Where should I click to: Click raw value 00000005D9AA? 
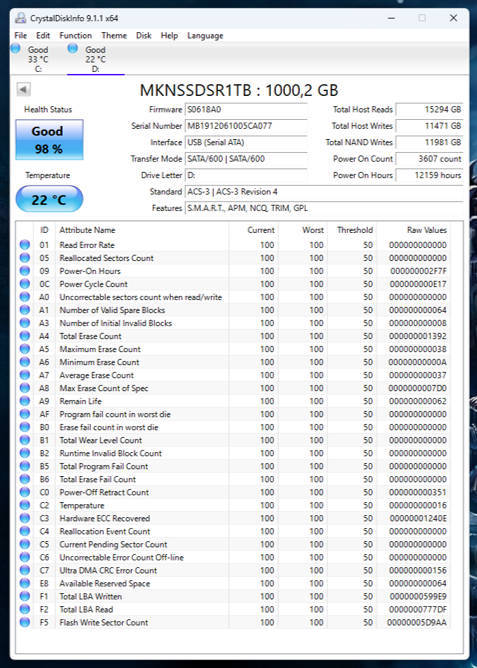(417, 622)
